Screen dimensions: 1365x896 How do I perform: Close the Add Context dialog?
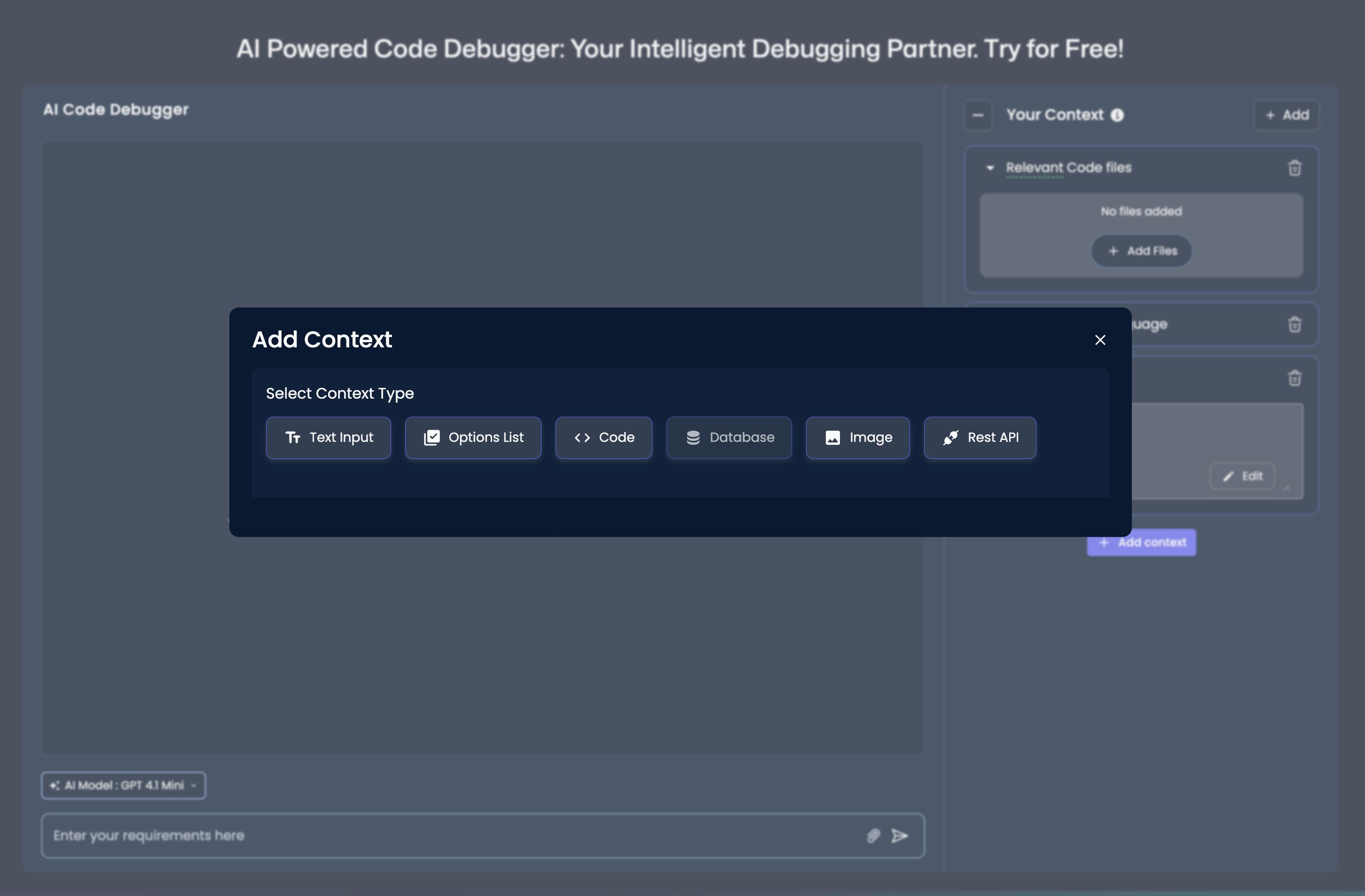1099,340
